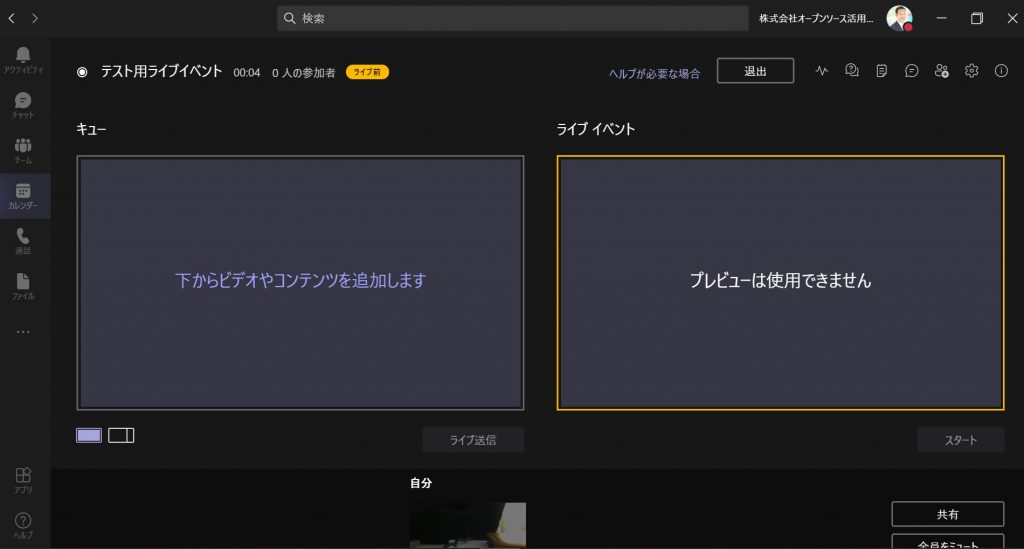
Task: Open the add participants icon
Action: tap(941, 71)
